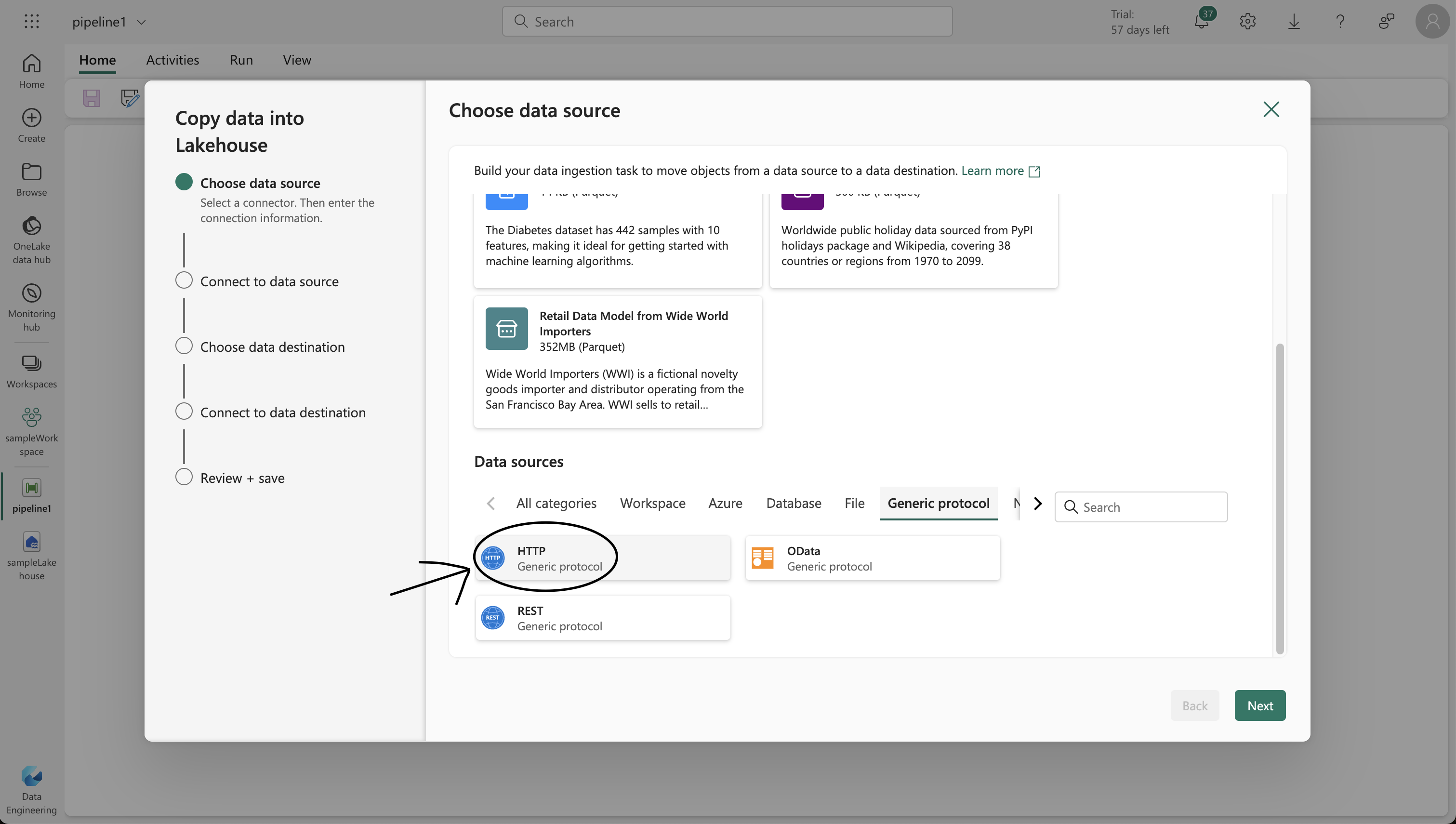Show previous data source categories

[491, 504]
